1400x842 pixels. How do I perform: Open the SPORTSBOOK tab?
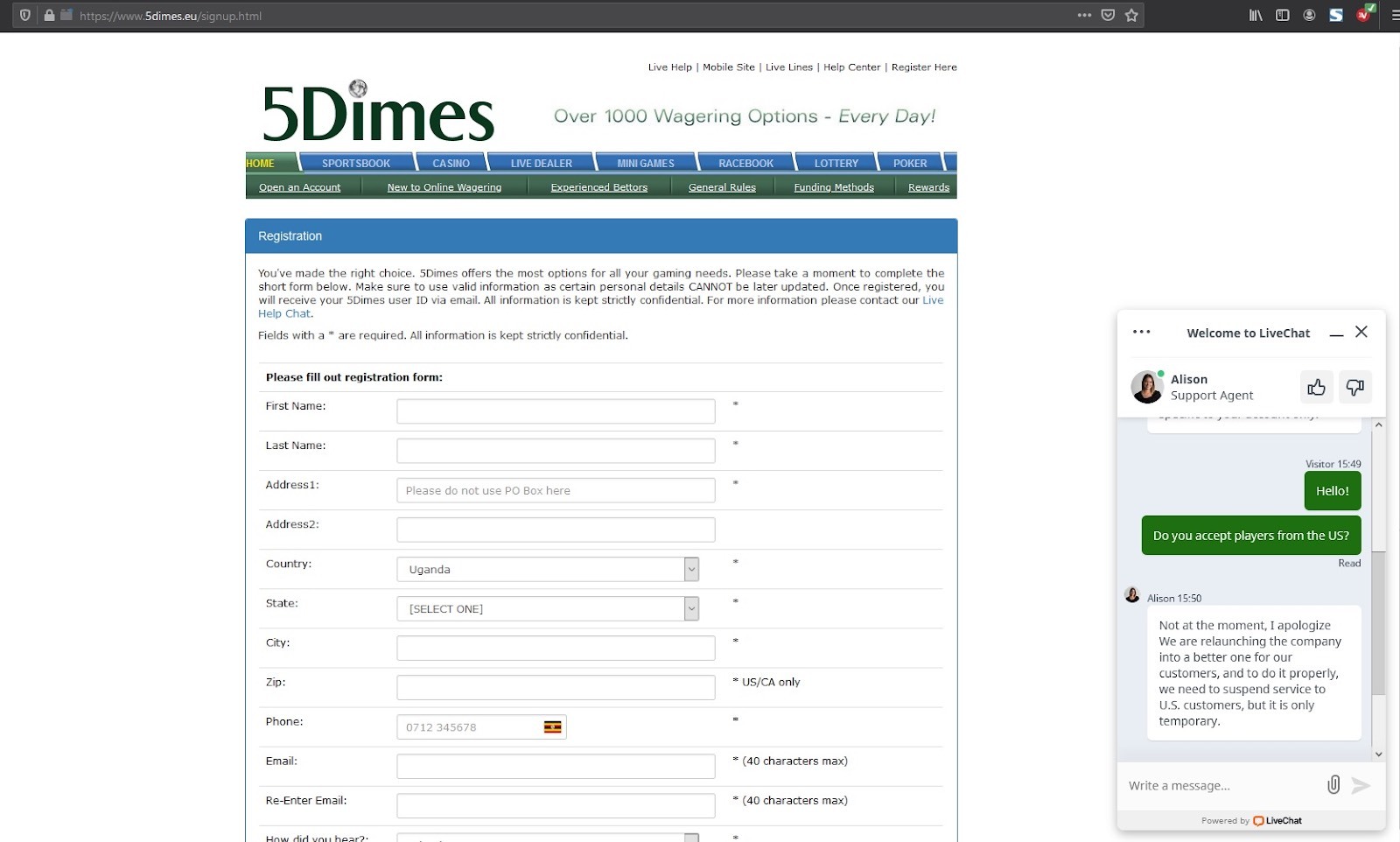point(356,163)
